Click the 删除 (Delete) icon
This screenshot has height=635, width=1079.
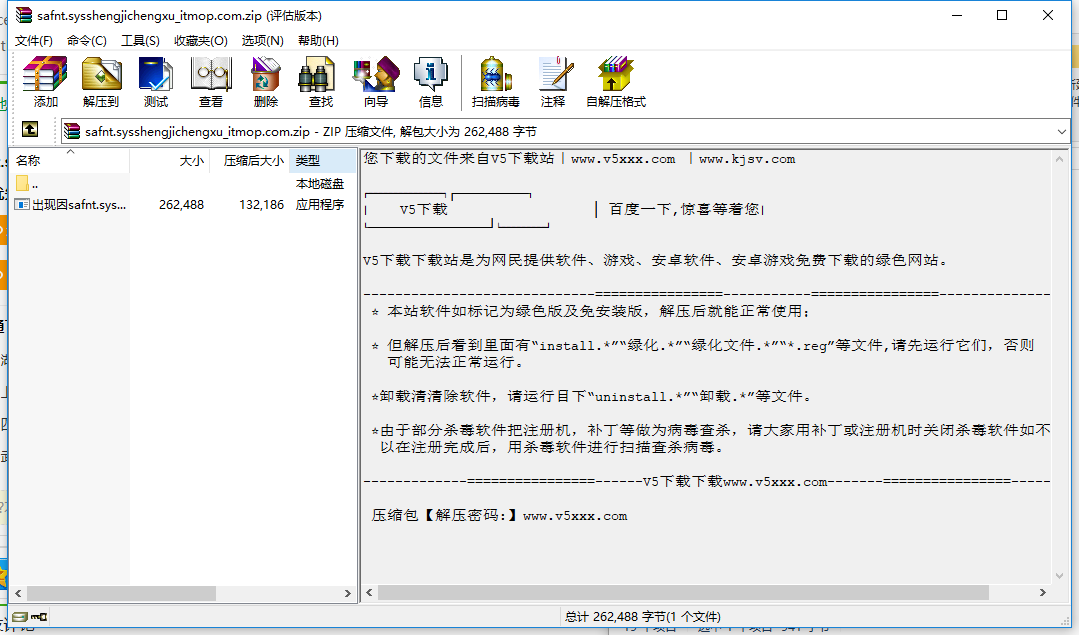265,80
